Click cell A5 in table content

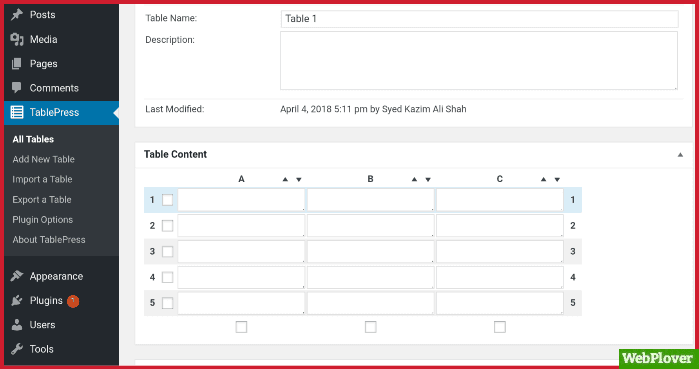[x=241, y=303]
